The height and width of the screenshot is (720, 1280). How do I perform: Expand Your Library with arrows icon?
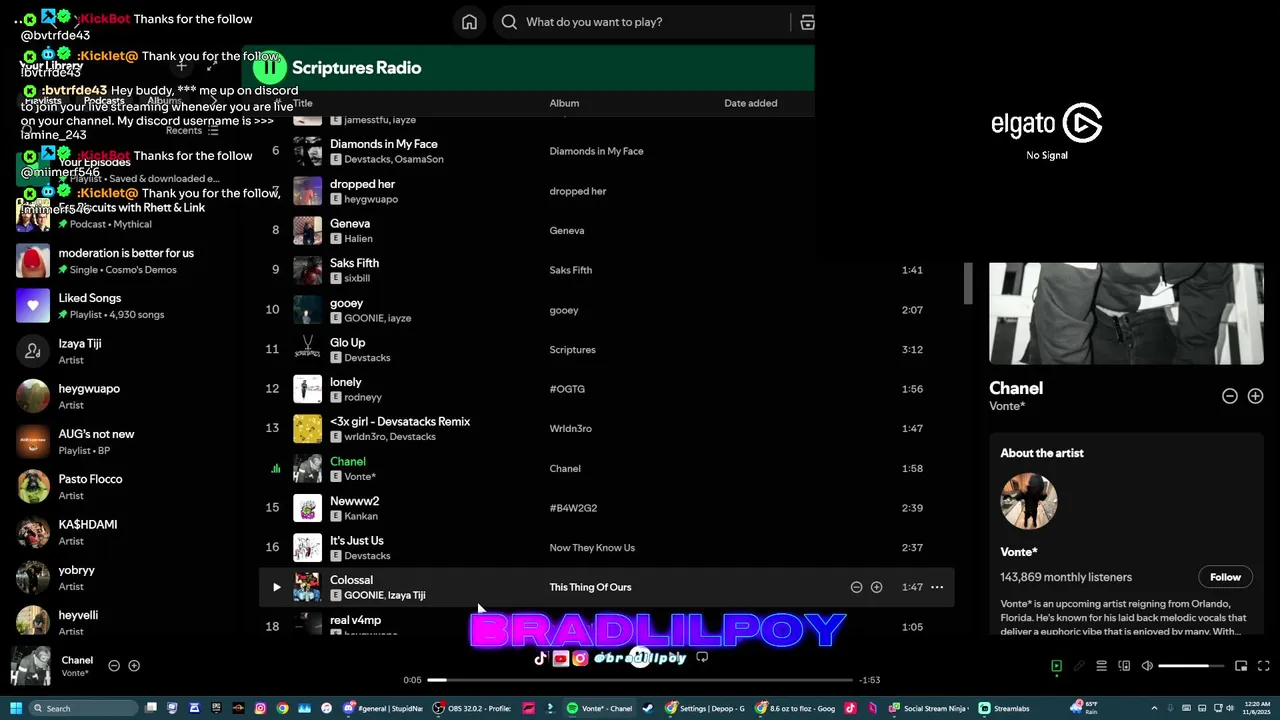tap(212, 66)
